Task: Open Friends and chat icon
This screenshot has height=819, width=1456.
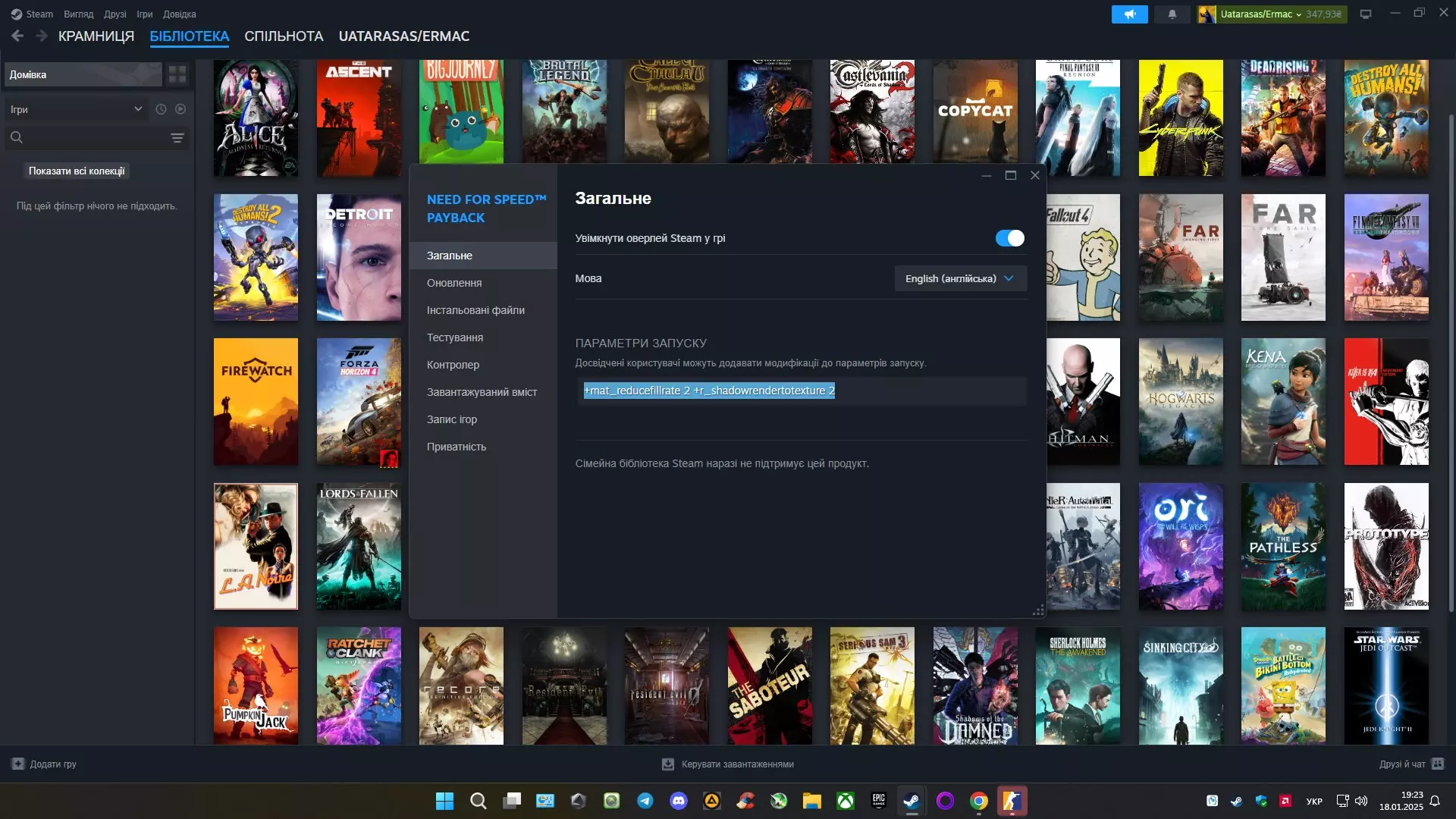Action: coord(1438,764)
